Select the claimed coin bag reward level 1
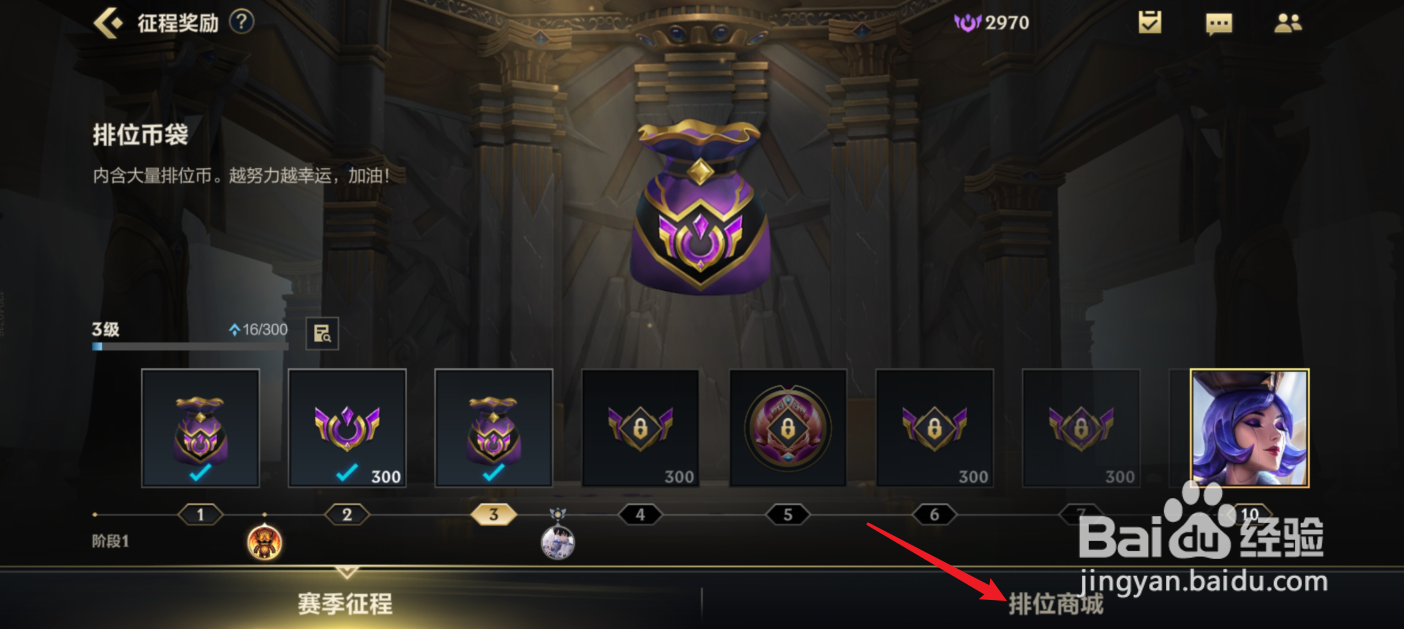This screenshot has width=1404, height=629. pyautogui.click(x=200, y=428)
